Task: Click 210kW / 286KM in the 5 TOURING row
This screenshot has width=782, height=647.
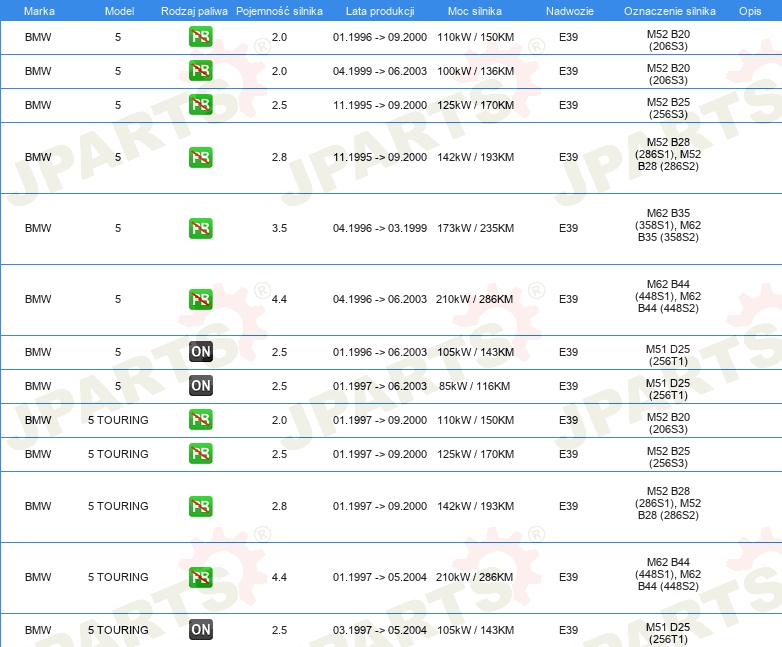Action: click(474, 577)
